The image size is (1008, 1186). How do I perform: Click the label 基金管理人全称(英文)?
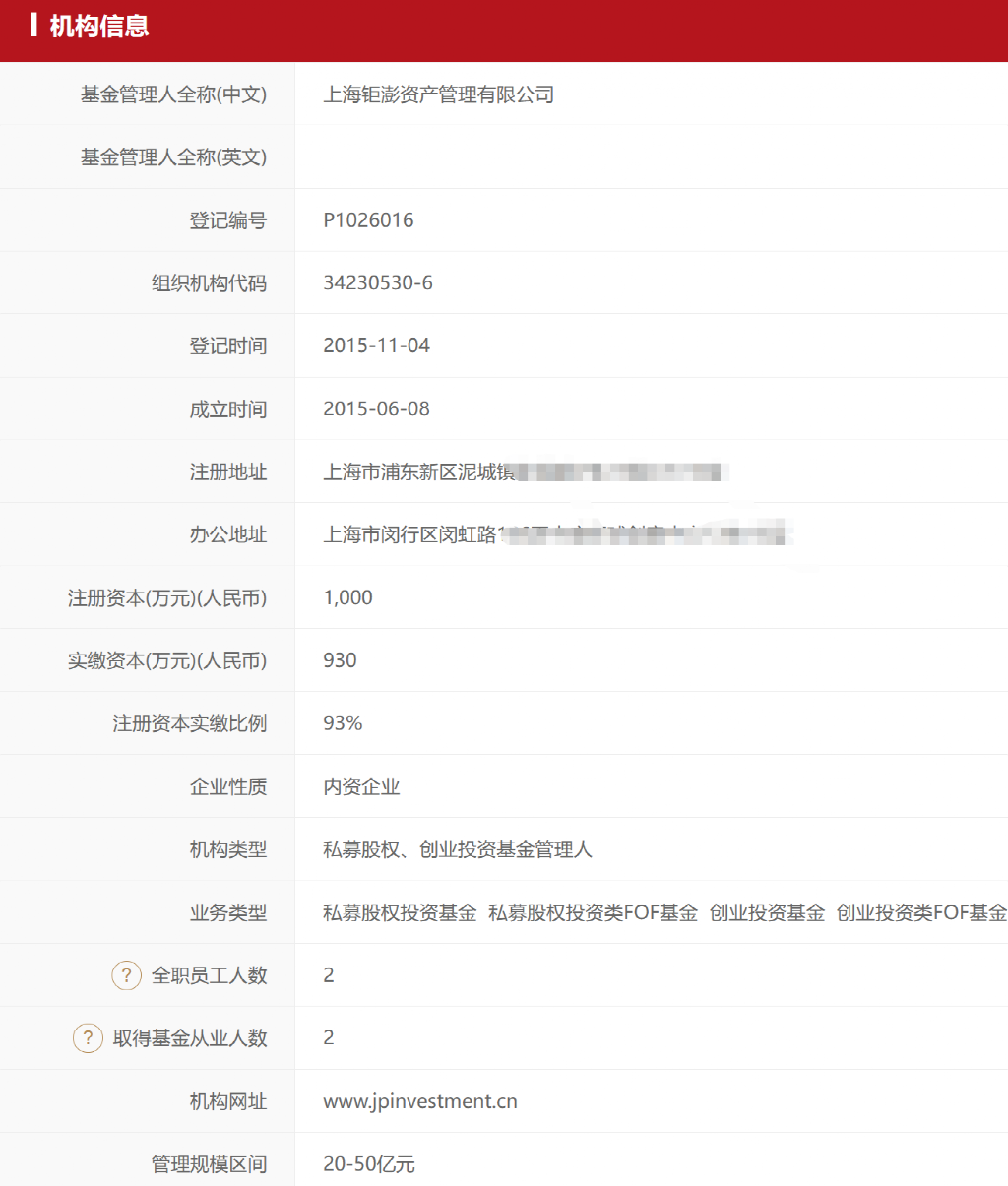[x=174, y=157]
